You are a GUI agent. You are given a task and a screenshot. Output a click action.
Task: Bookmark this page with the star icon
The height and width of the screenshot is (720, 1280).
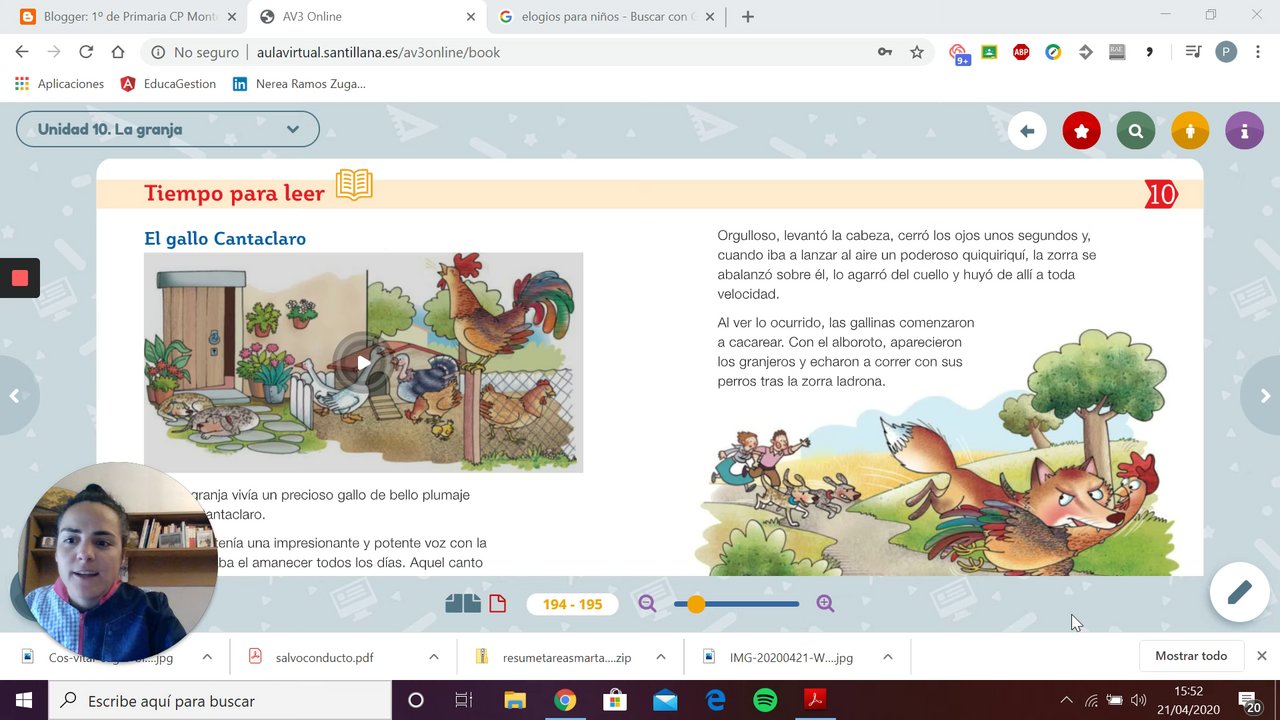(917, 52)
